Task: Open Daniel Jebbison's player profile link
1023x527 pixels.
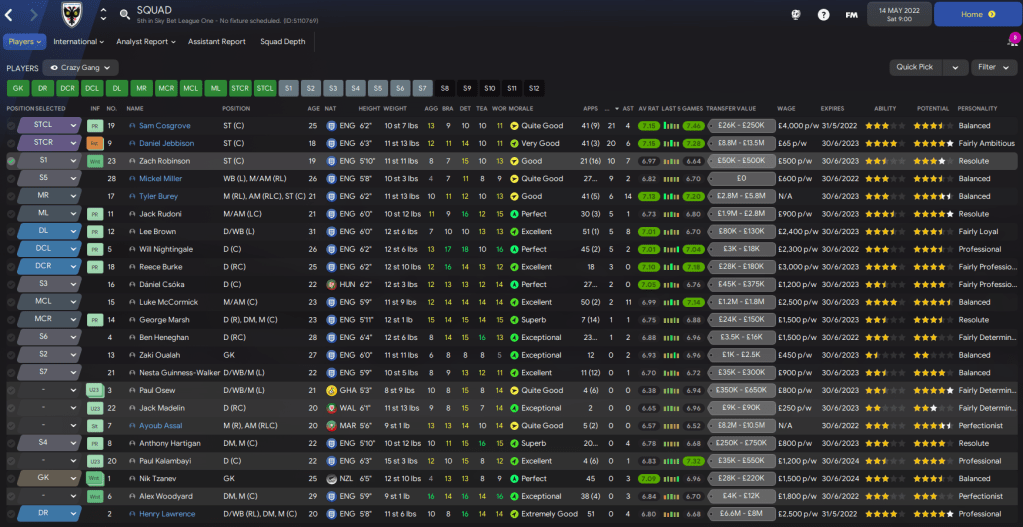Action: click(x=166, y=143)
